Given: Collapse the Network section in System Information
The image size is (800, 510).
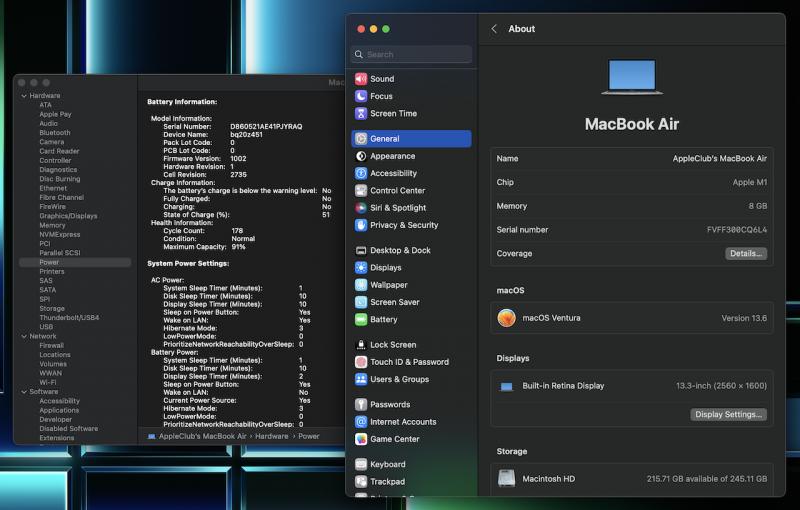Looking at the screenshot, I should [x=24, y=337].
